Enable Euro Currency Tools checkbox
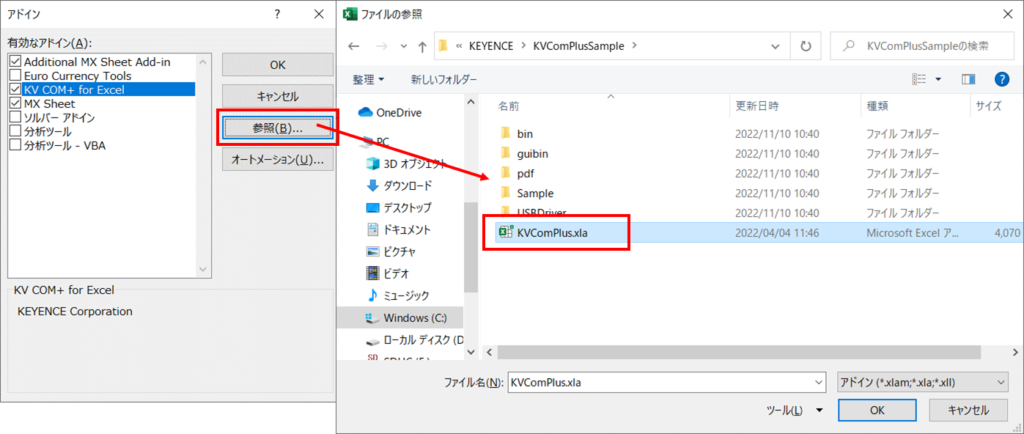 tap(16, 76)
